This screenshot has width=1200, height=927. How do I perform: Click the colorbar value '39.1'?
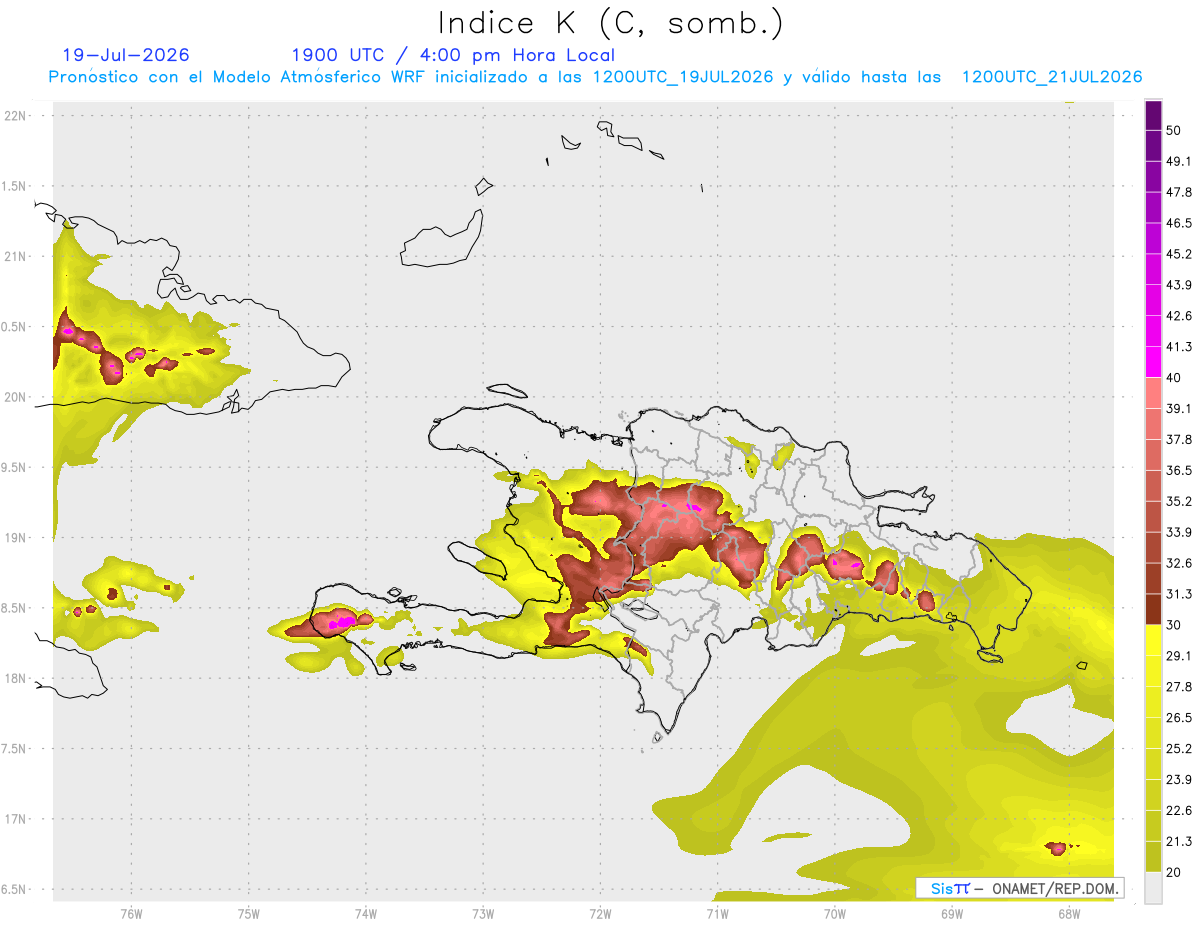pyautogui.click(x=1179, y=409)
